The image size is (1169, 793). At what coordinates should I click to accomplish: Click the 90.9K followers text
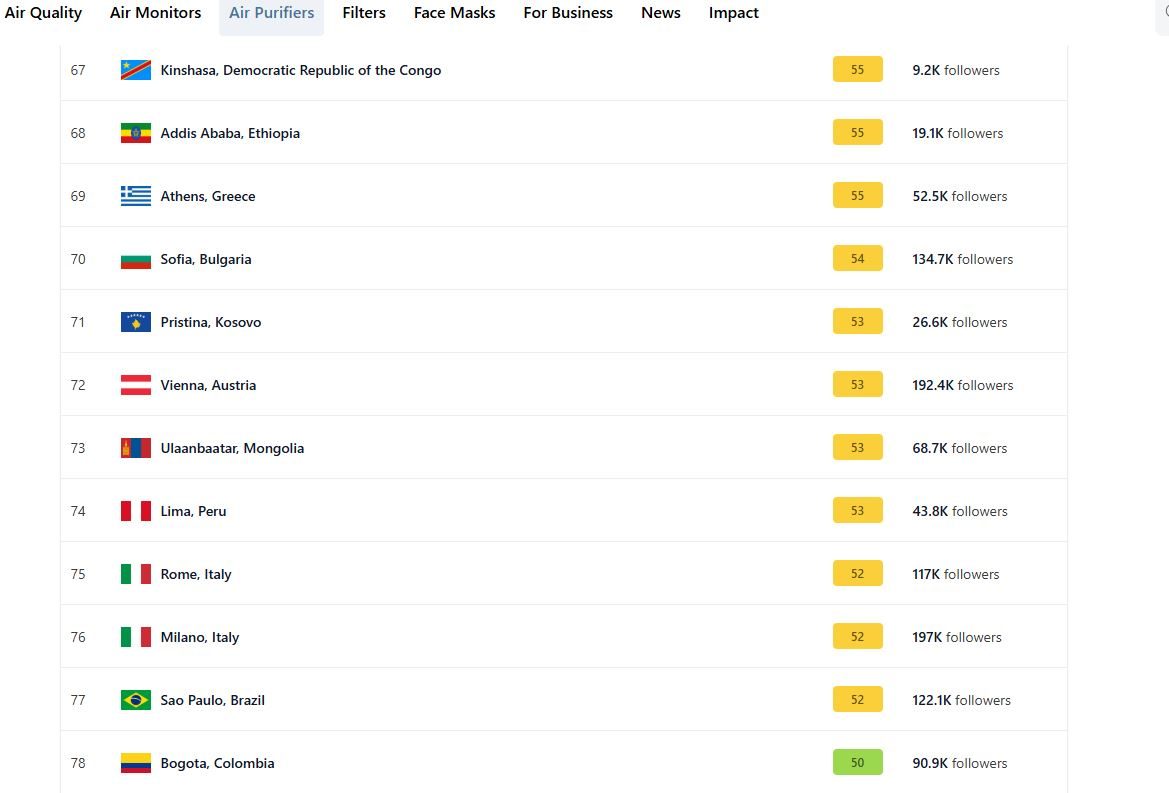960,763
